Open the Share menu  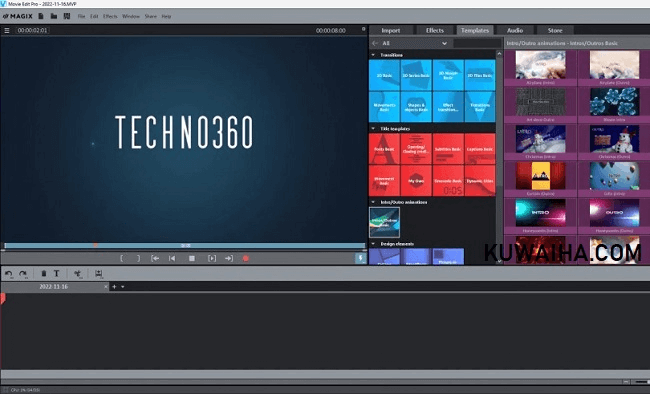point(150,16)
